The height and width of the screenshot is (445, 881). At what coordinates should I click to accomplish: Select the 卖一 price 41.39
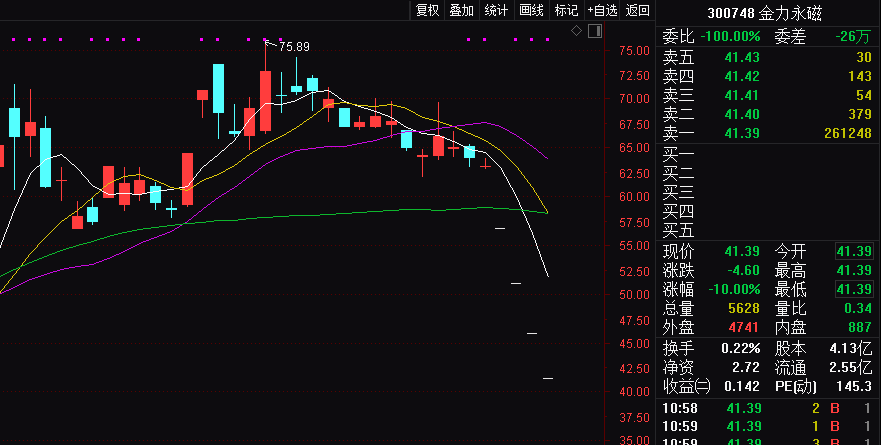742,133
